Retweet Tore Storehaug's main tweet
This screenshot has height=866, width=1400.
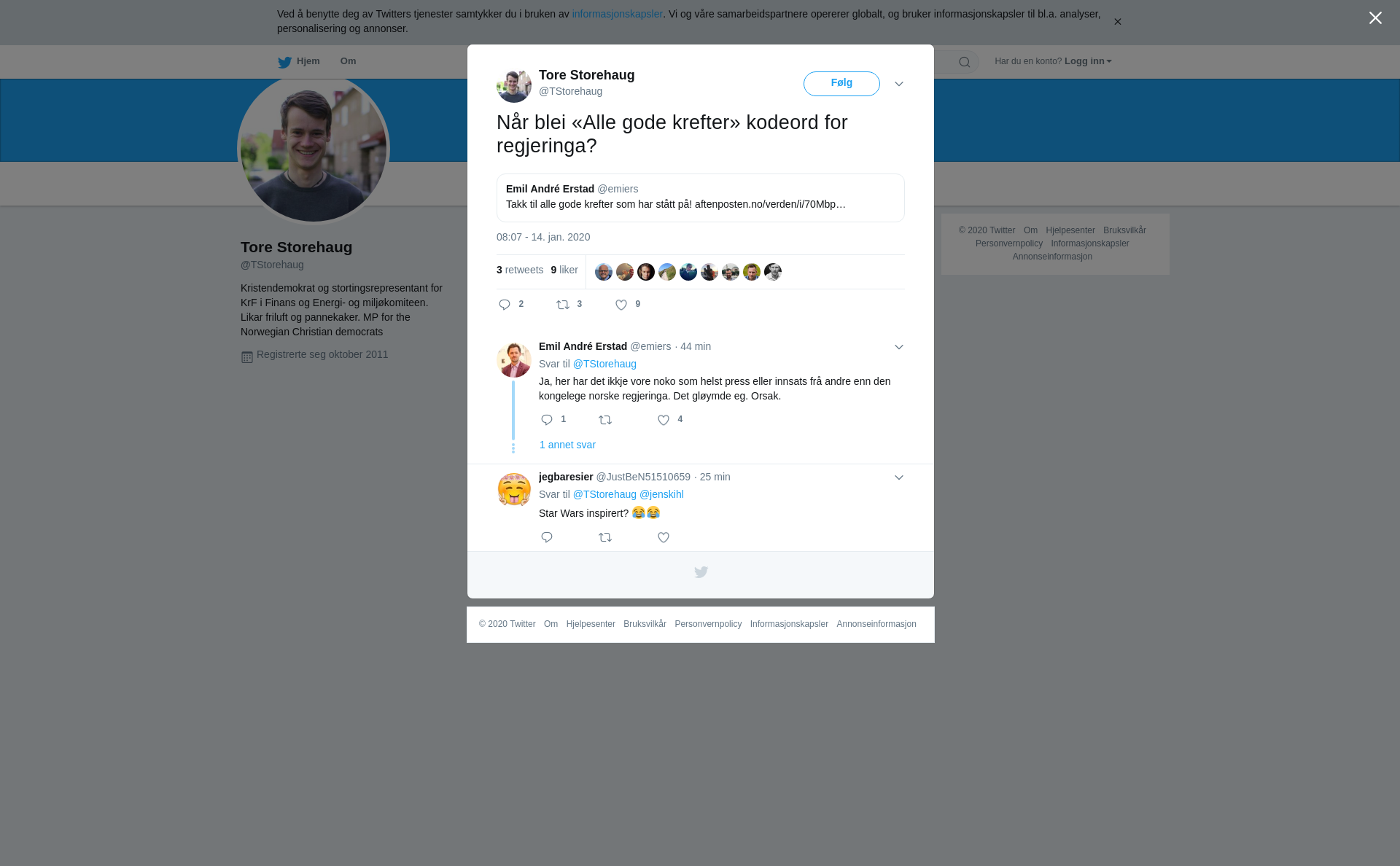pos(563,305)
